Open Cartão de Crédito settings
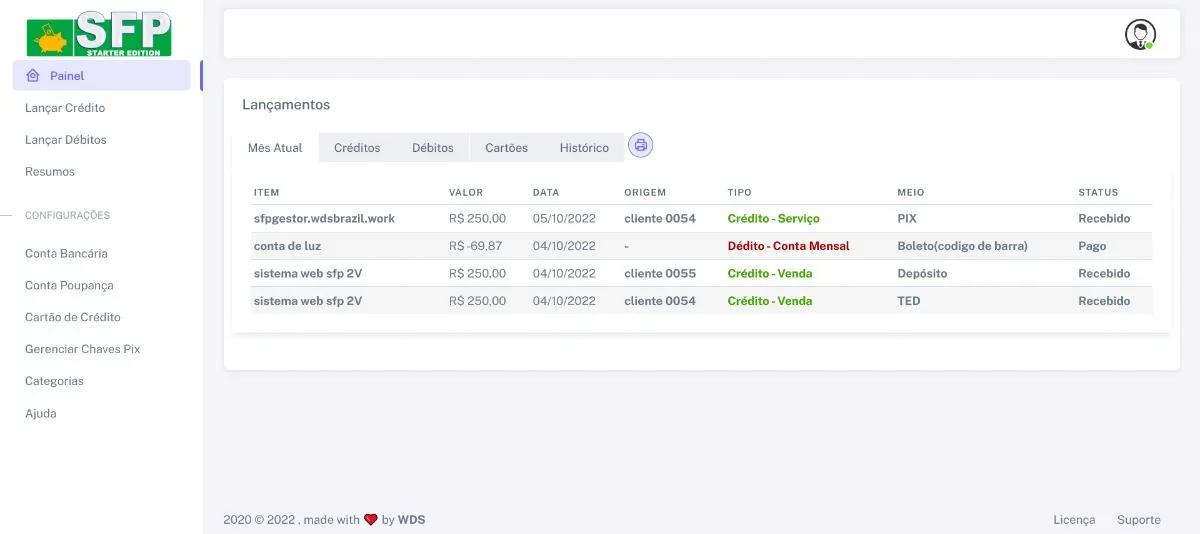Image resolution: width=1200 pixels, height=534 pixels. [73, 318]
